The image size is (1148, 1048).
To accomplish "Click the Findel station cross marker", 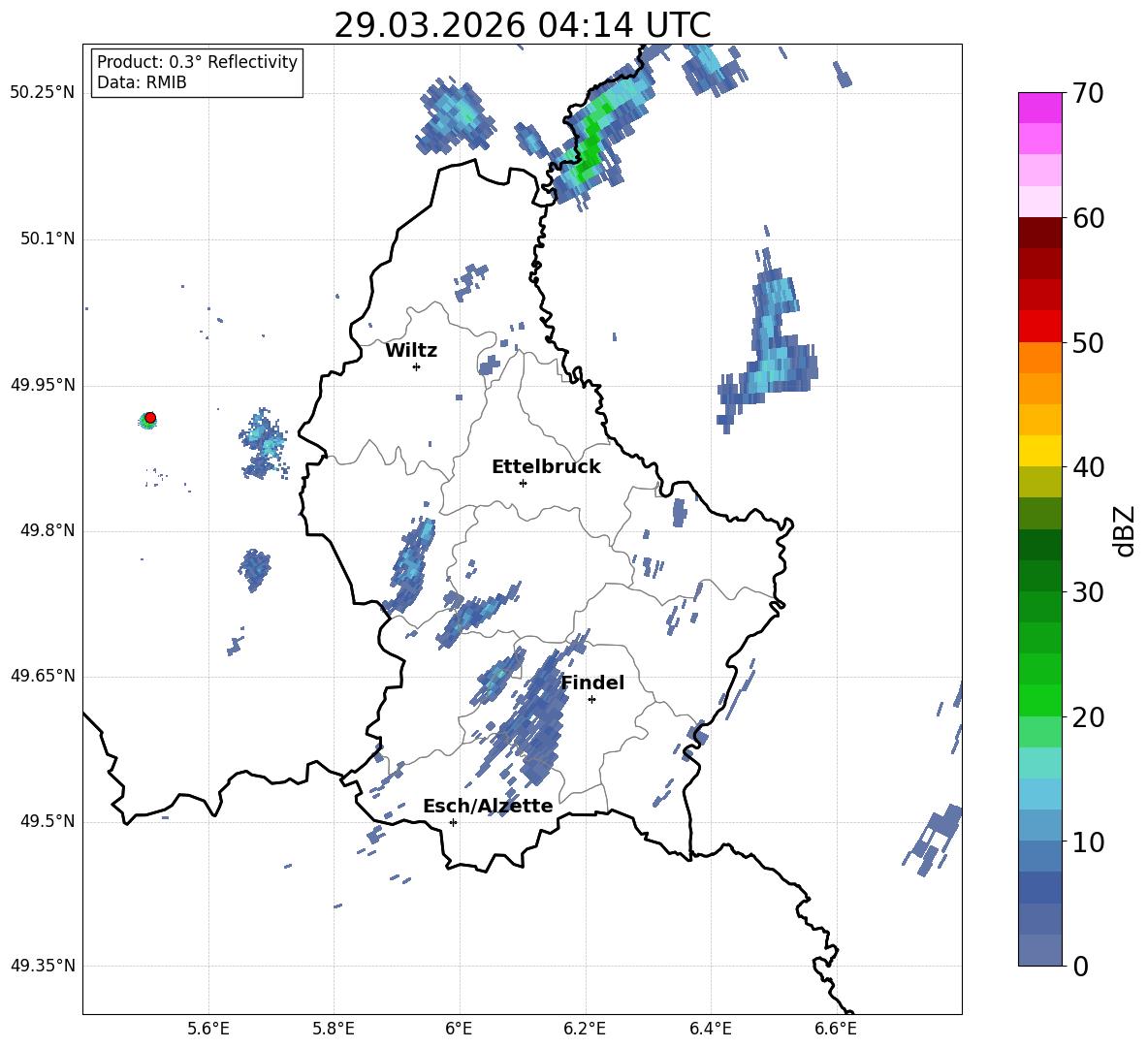I will point(591,699).
